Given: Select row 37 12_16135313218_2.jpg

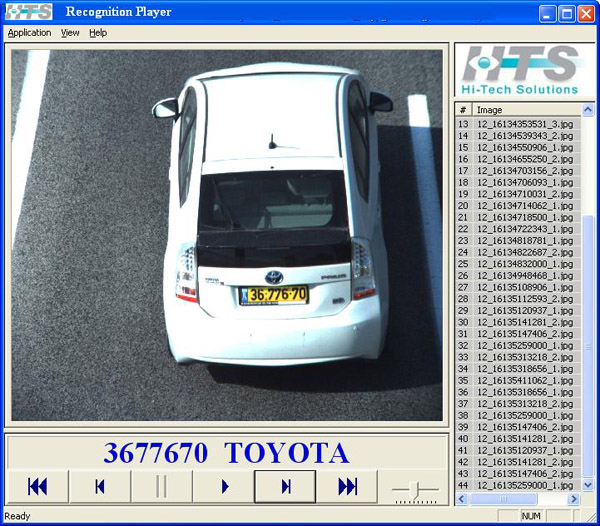Looking at the screenshot, I should (518, 404).
